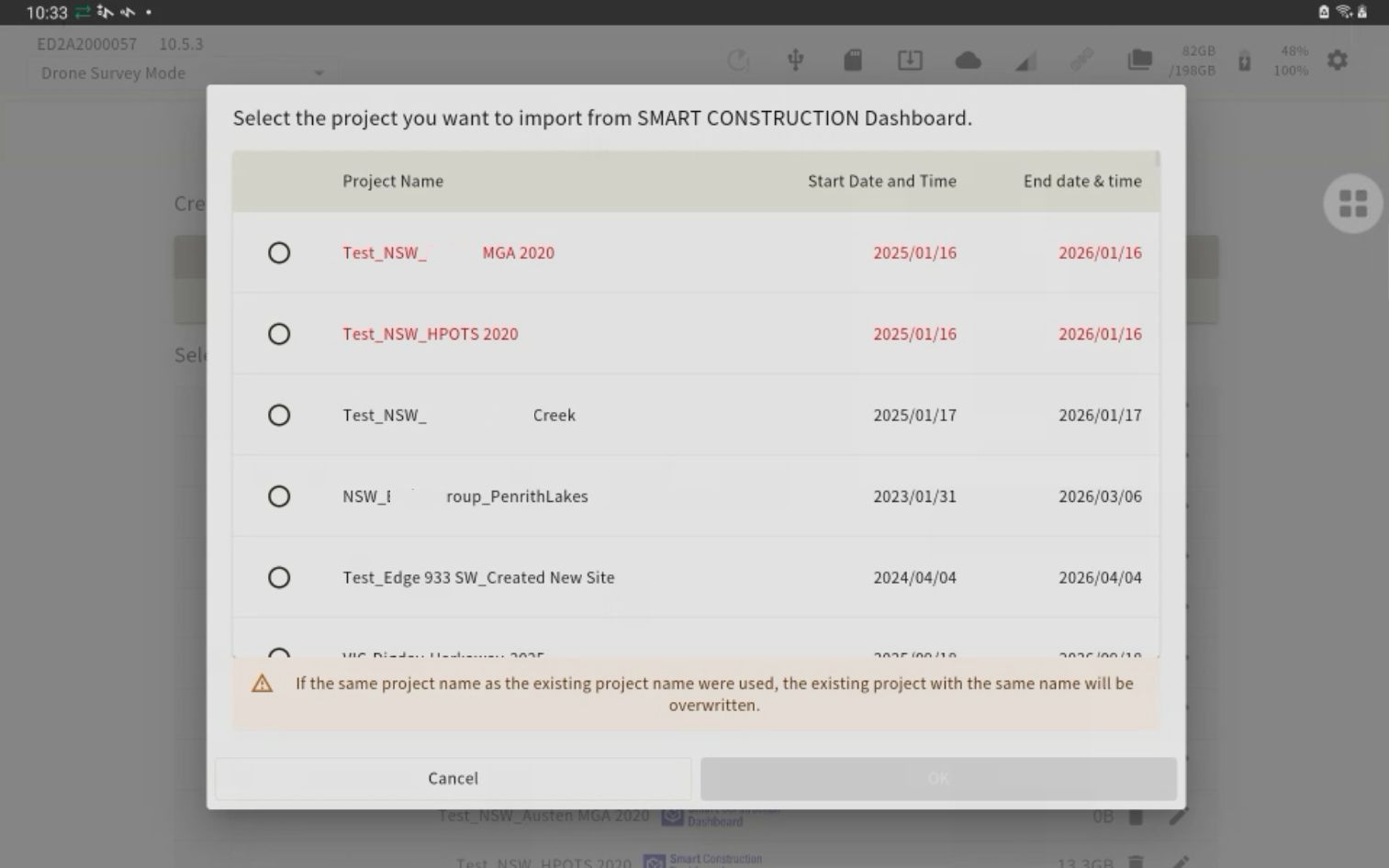The width and height of the screenshot is (1389, 868).
Task: Click the ED2A2000057 device ID text
Action: pos(86,44)
